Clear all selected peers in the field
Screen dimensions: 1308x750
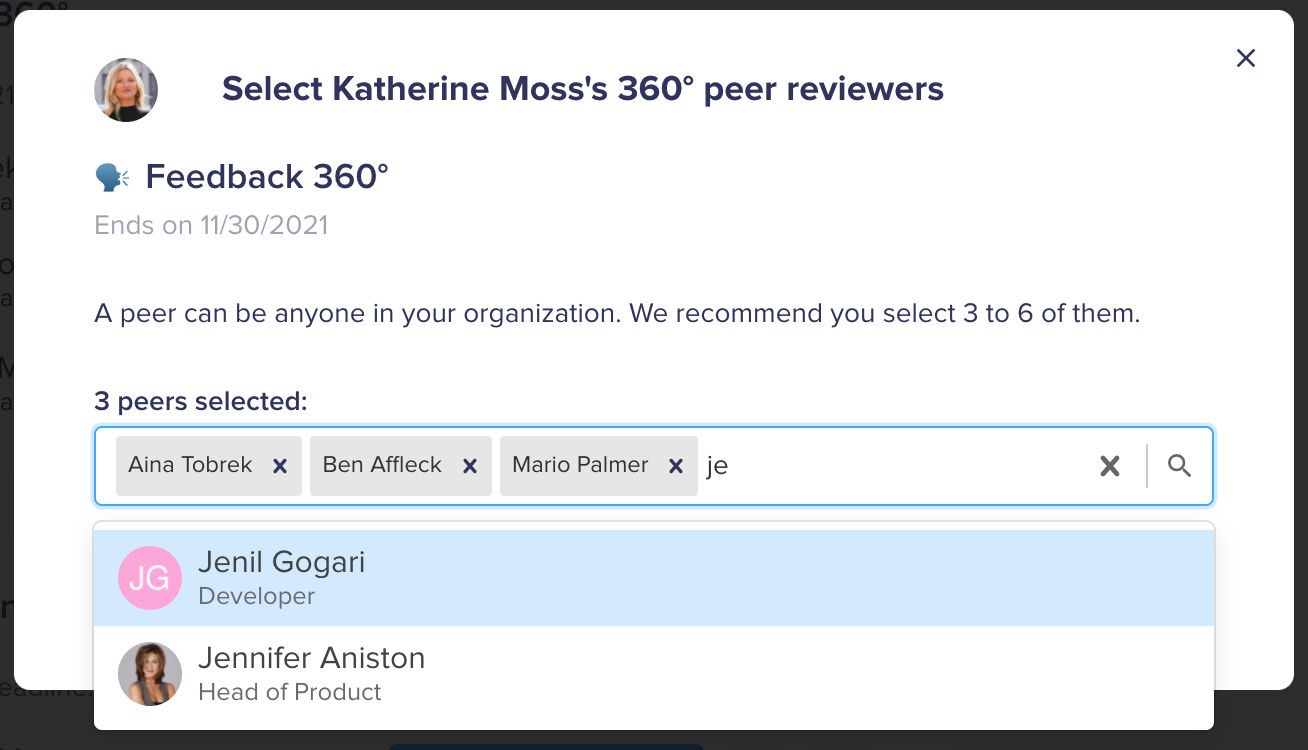coord(1110,466)
